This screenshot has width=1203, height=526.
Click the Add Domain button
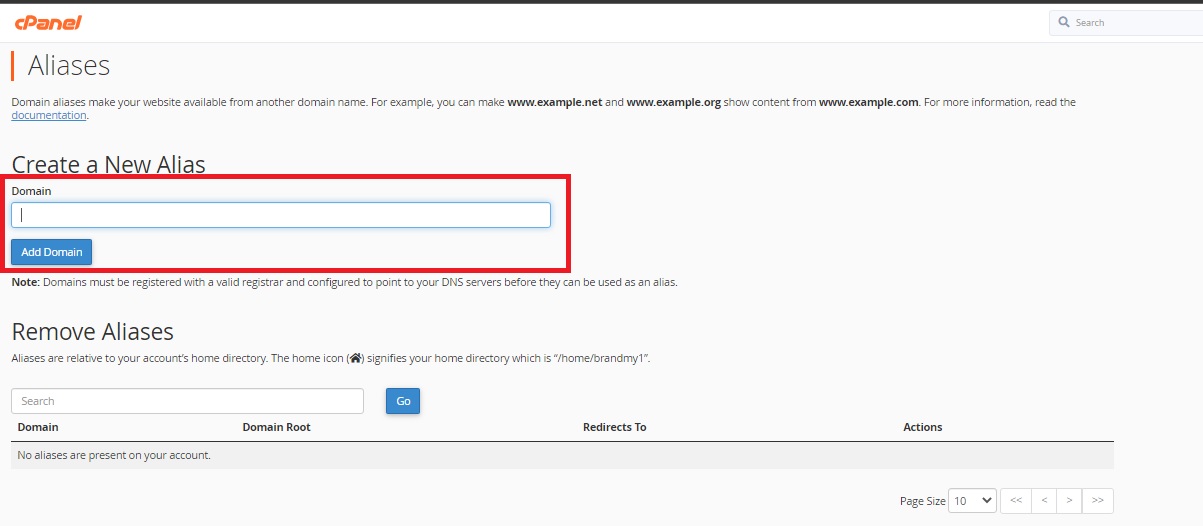51,252
